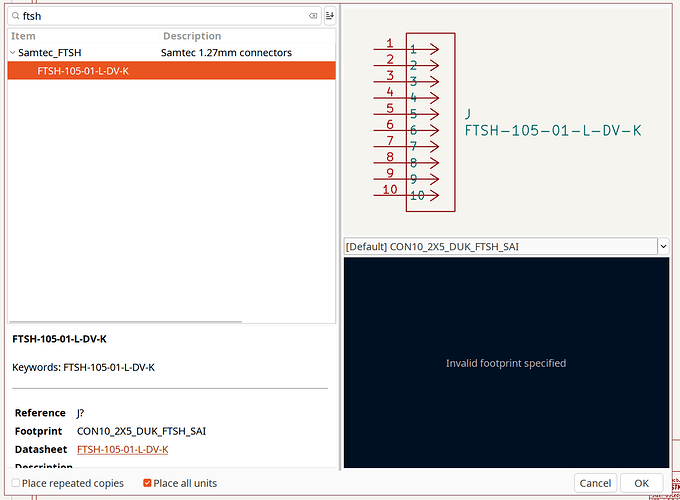Screen dimensions: 680x500
Task: Click the Reference value J?
Action: (80, 413)
